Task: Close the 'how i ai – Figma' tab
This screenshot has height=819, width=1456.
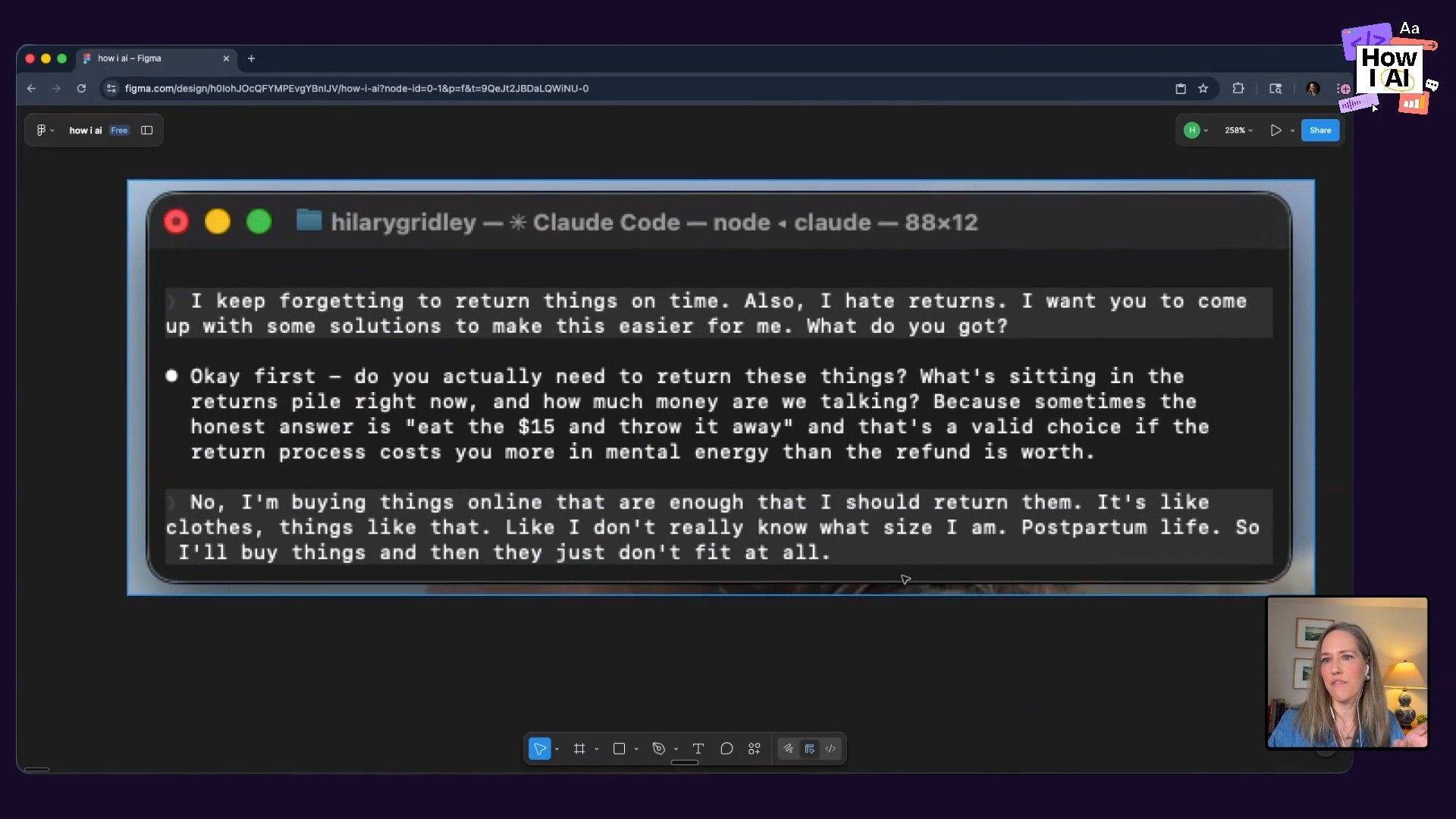Action: point(226,58)
